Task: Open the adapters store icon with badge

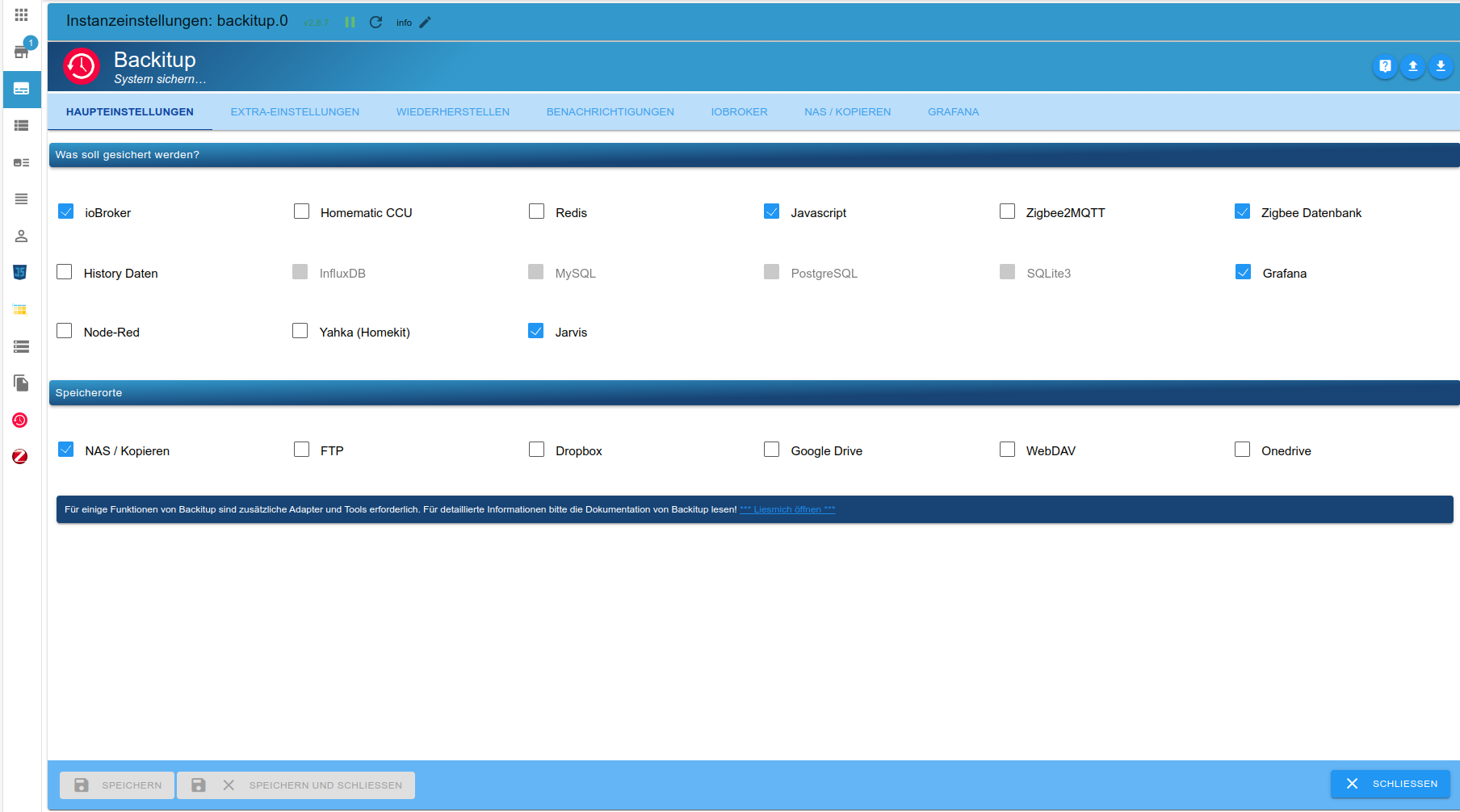Action: [x=21, y=52]
